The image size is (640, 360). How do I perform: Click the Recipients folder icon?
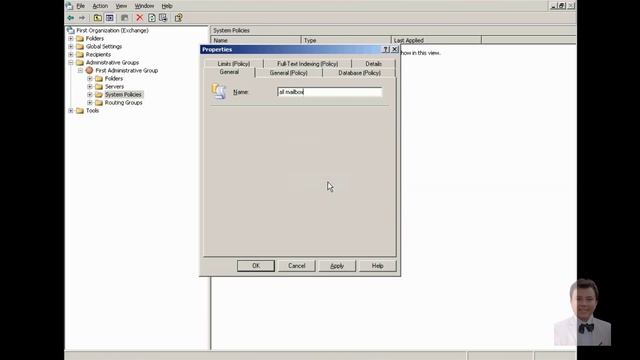pos(80,54)
